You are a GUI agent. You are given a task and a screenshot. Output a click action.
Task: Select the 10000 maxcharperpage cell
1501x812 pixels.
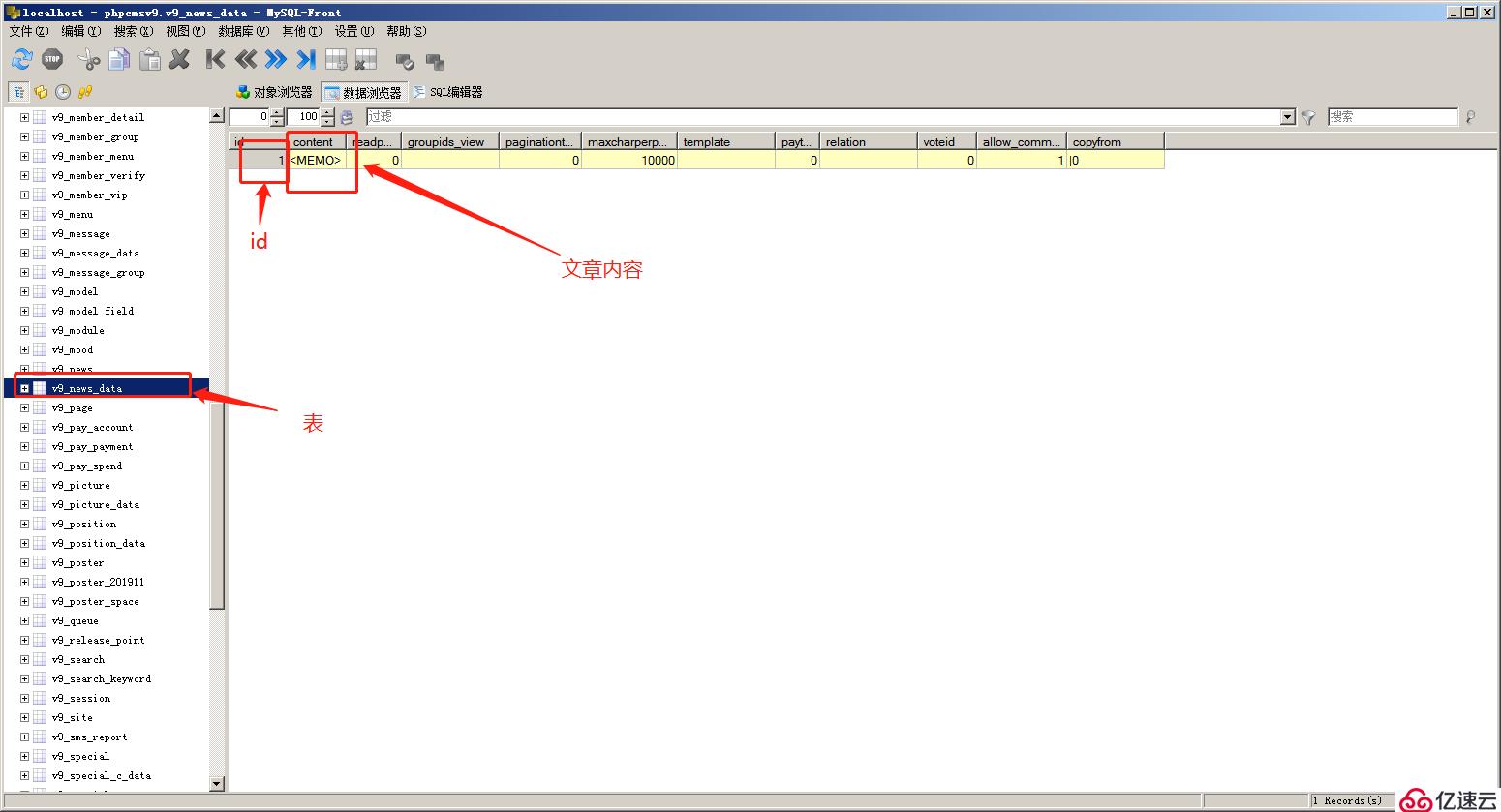[629, 160]
